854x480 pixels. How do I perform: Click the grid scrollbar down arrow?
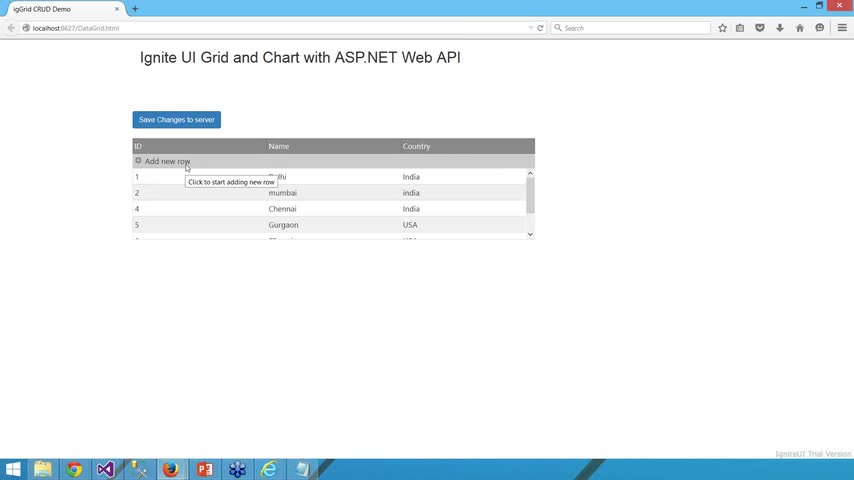coord(530,235)
